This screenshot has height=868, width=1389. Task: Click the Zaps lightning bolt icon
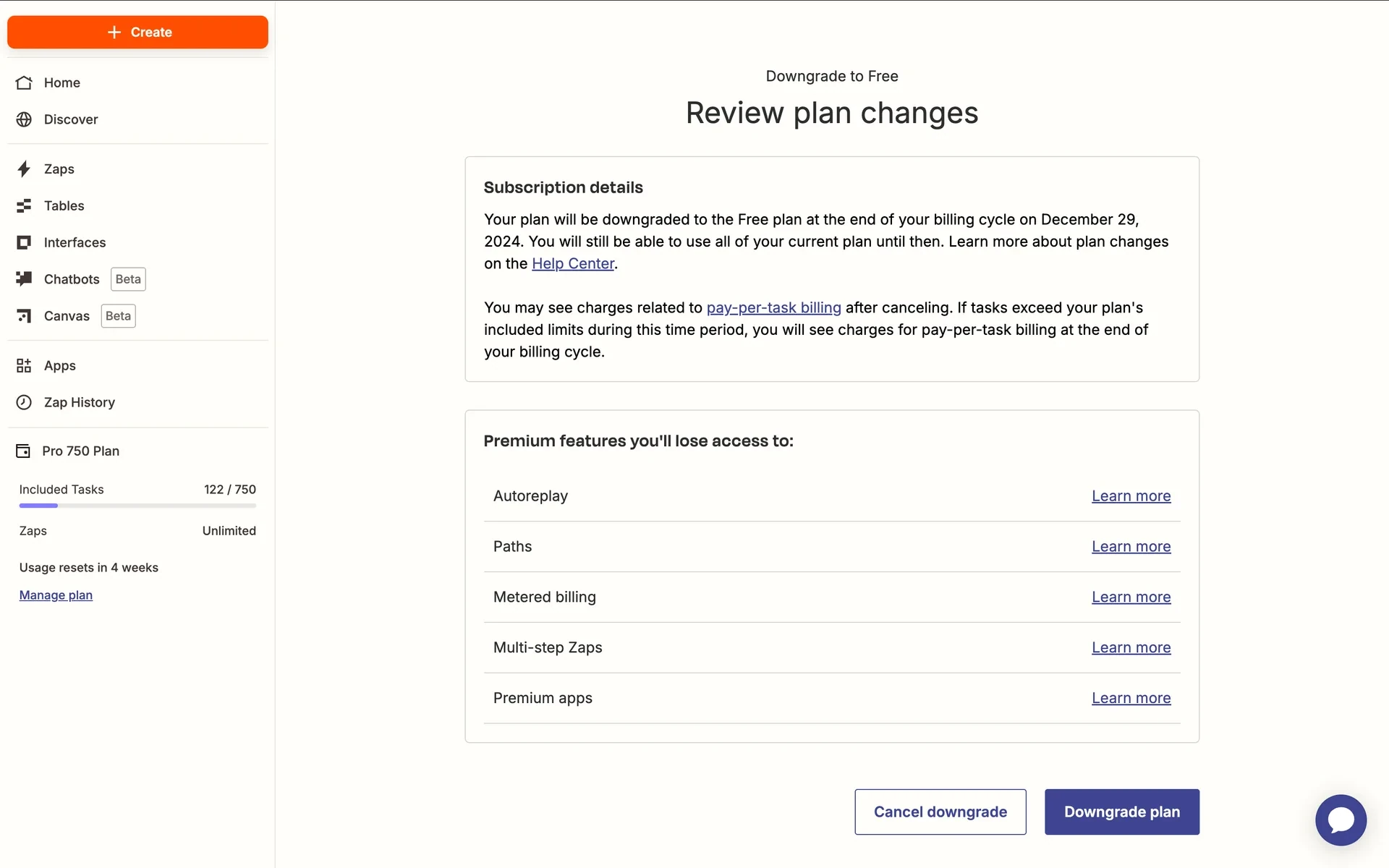point(24,169)
